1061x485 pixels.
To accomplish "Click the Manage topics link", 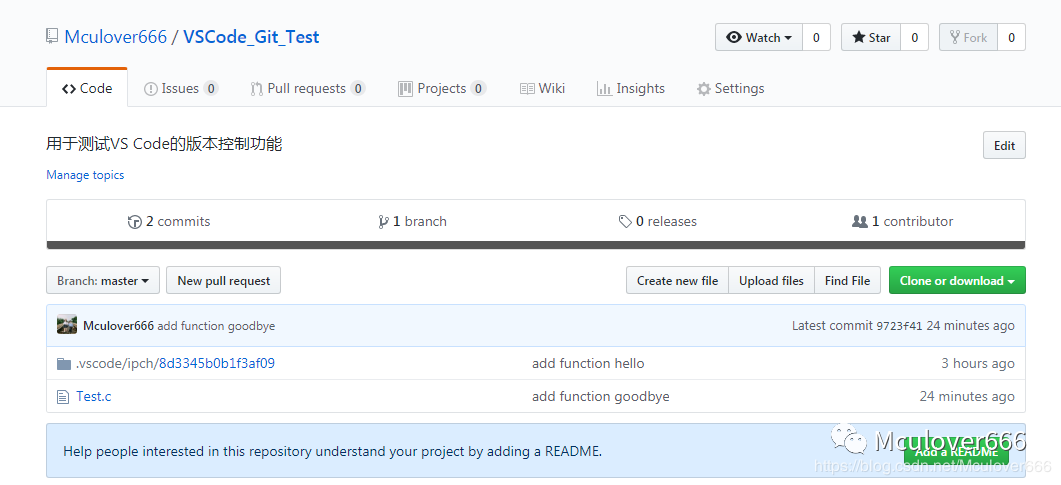I will pyautogui.click(x=85, y=175).
